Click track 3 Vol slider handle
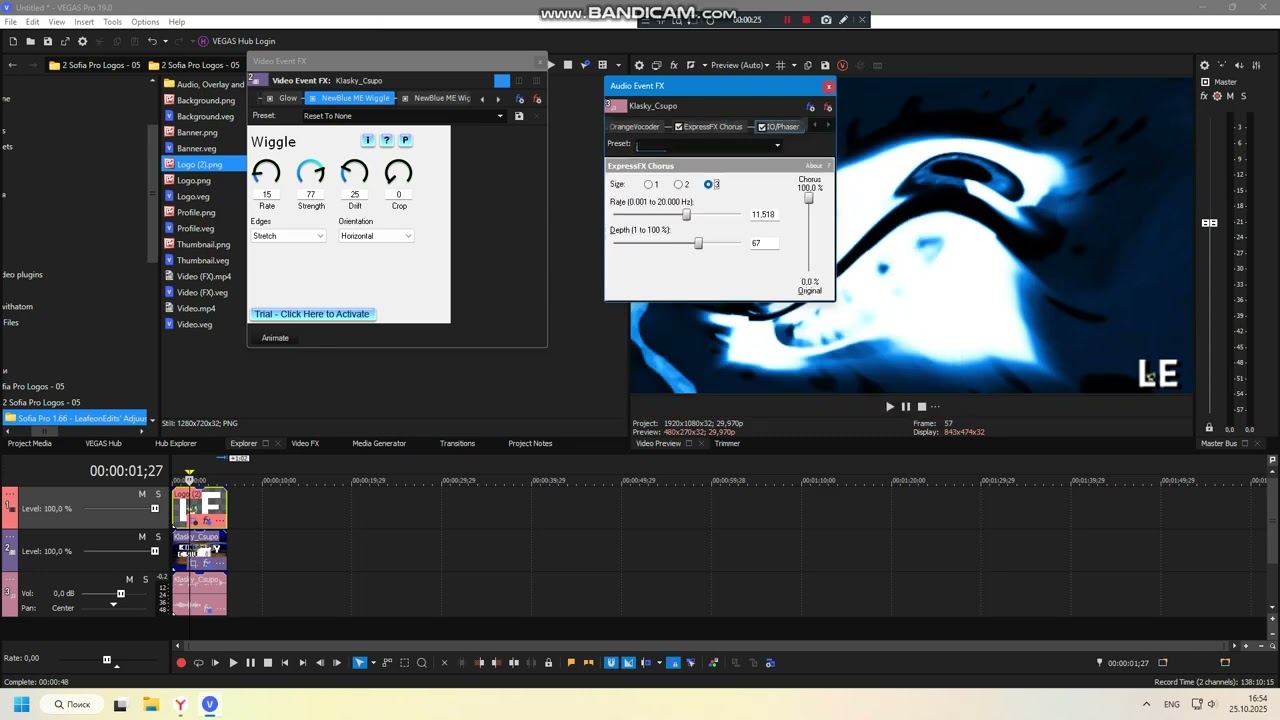Screen dimensions: 1280x720 click(x=121, y=593)
